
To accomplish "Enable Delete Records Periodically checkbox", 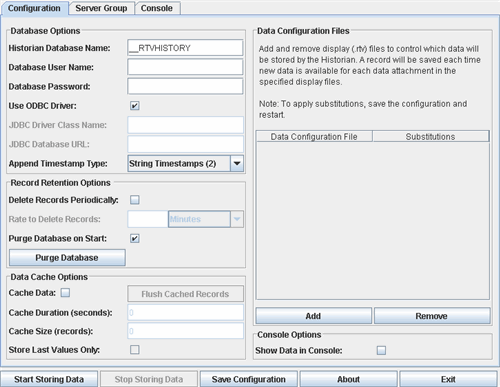I will tap(135, 200).
